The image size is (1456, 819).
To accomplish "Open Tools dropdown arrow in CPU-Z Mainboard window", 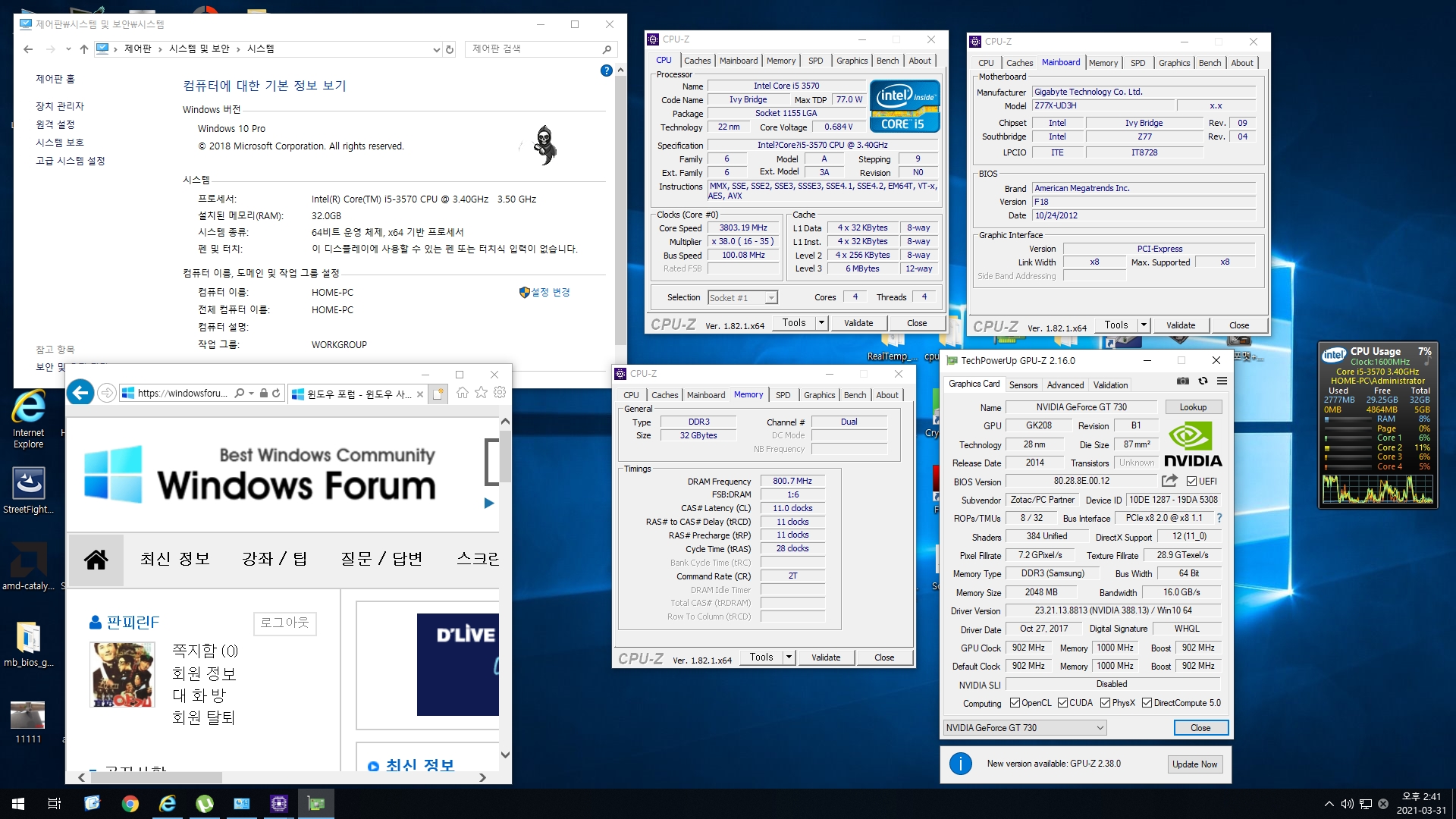I will point(1144,325).
